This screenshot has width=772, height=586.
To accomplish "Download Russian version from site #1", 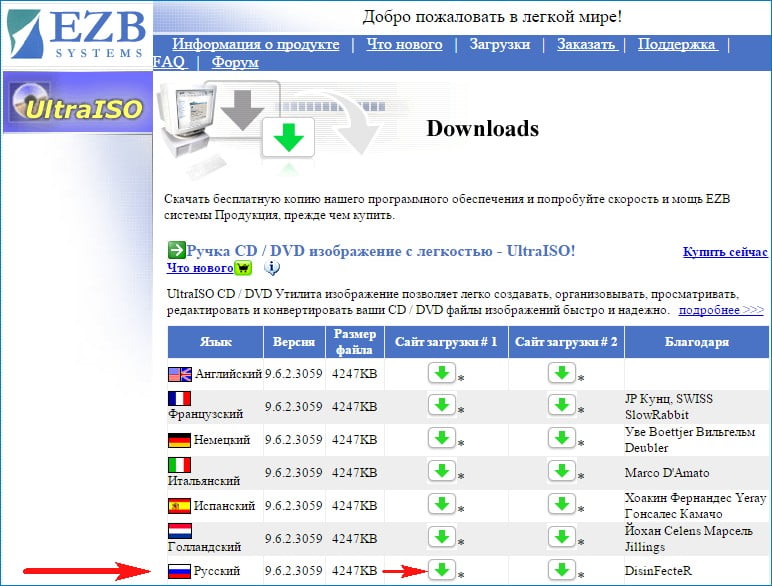I will [x=441, y=570].
